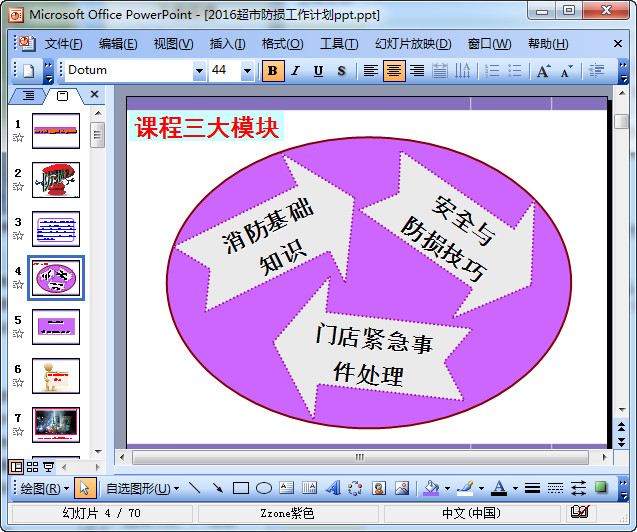
Task: Open the font name dropdown
Action: [199, 71]
